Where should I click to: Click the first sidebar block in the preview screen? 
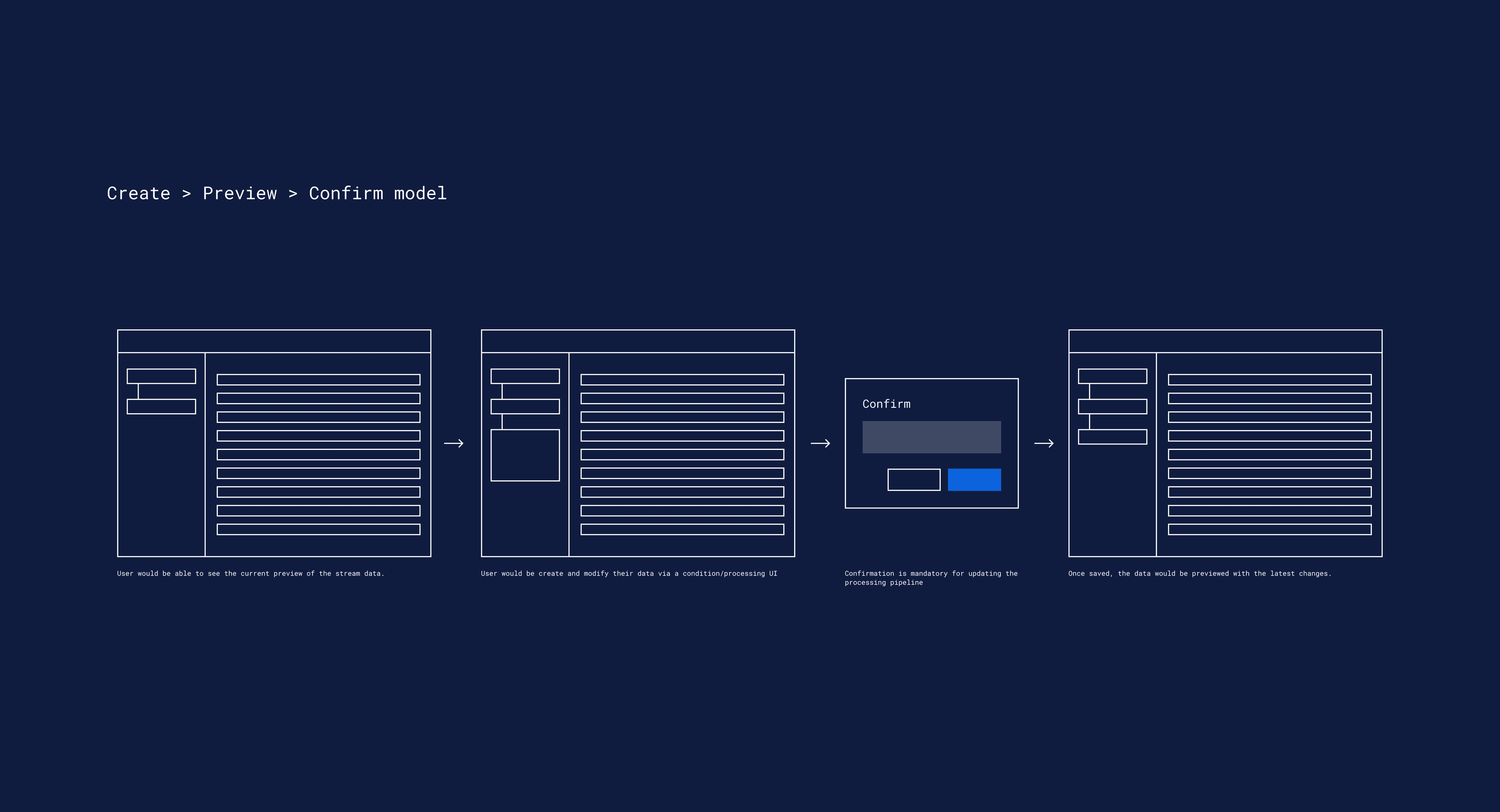point(161,377)
